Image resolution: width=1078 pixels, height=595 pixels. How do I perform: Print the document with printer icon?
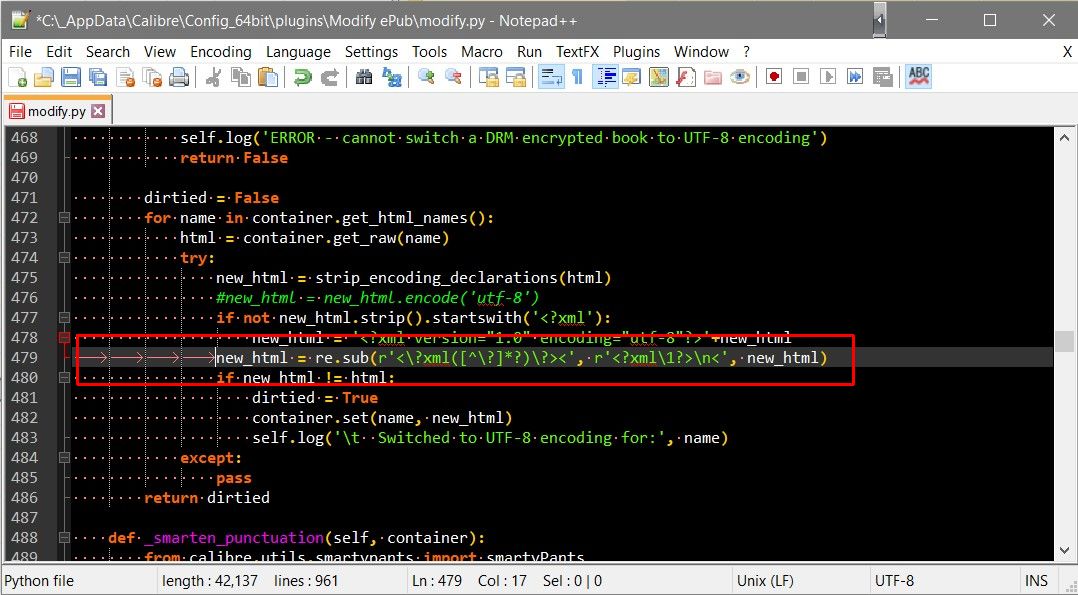179,77
